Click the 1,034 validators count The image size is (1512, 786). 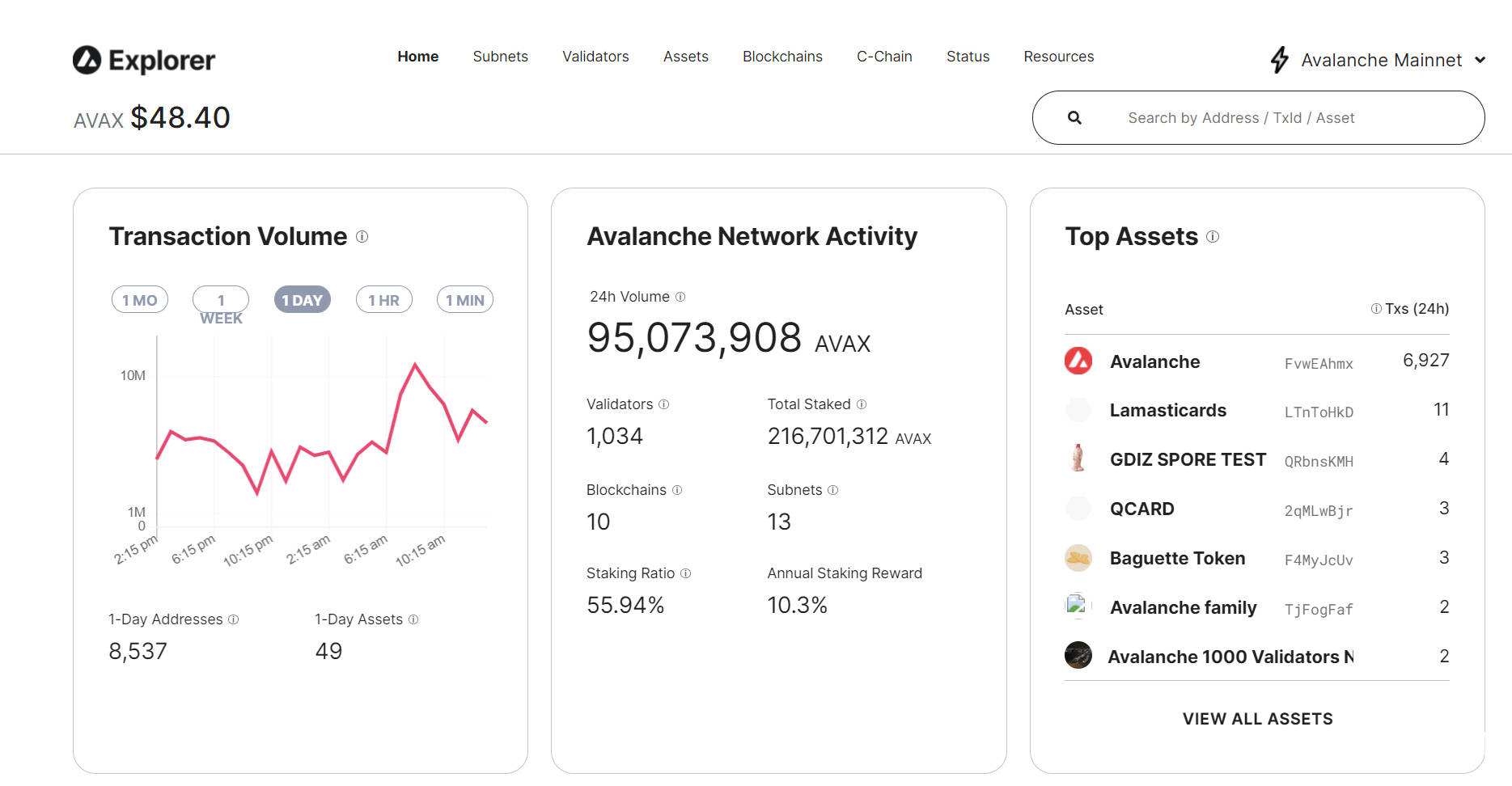click(x=615, y=437)
